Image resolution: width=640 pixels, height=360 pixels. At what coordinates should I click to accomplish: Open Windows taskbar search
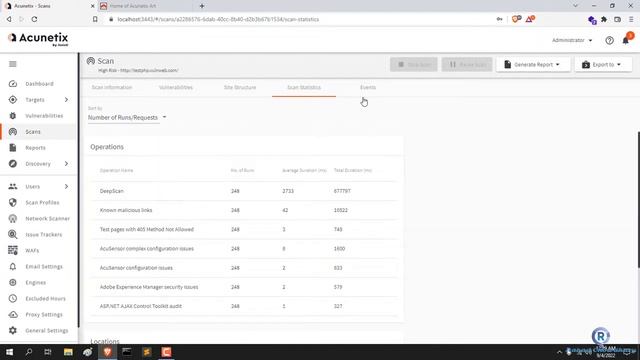29,352
